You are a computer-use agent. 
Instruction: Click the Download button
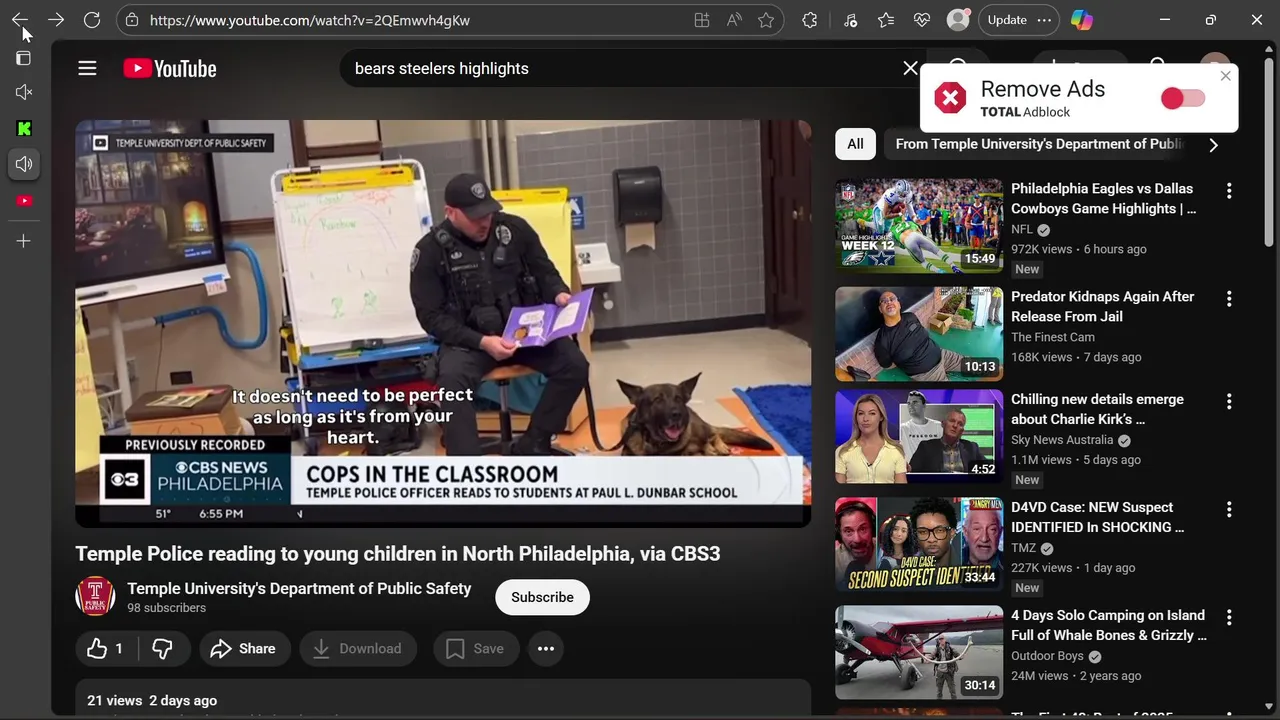coord(358,649)
